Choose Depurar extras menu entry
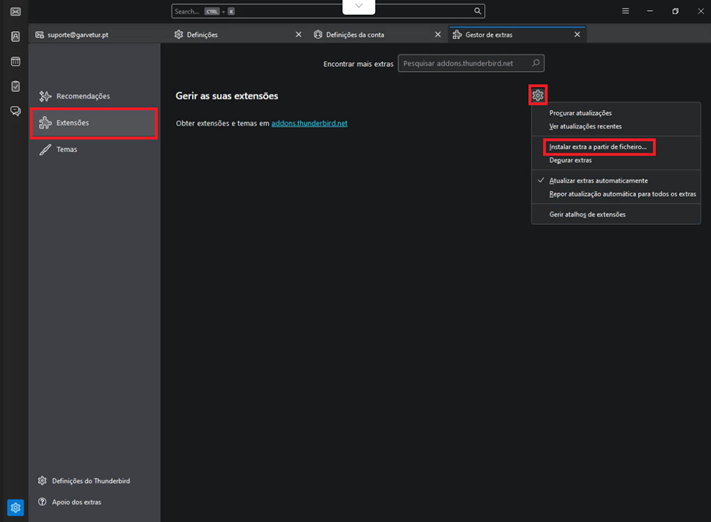 [x=616, y=161]
